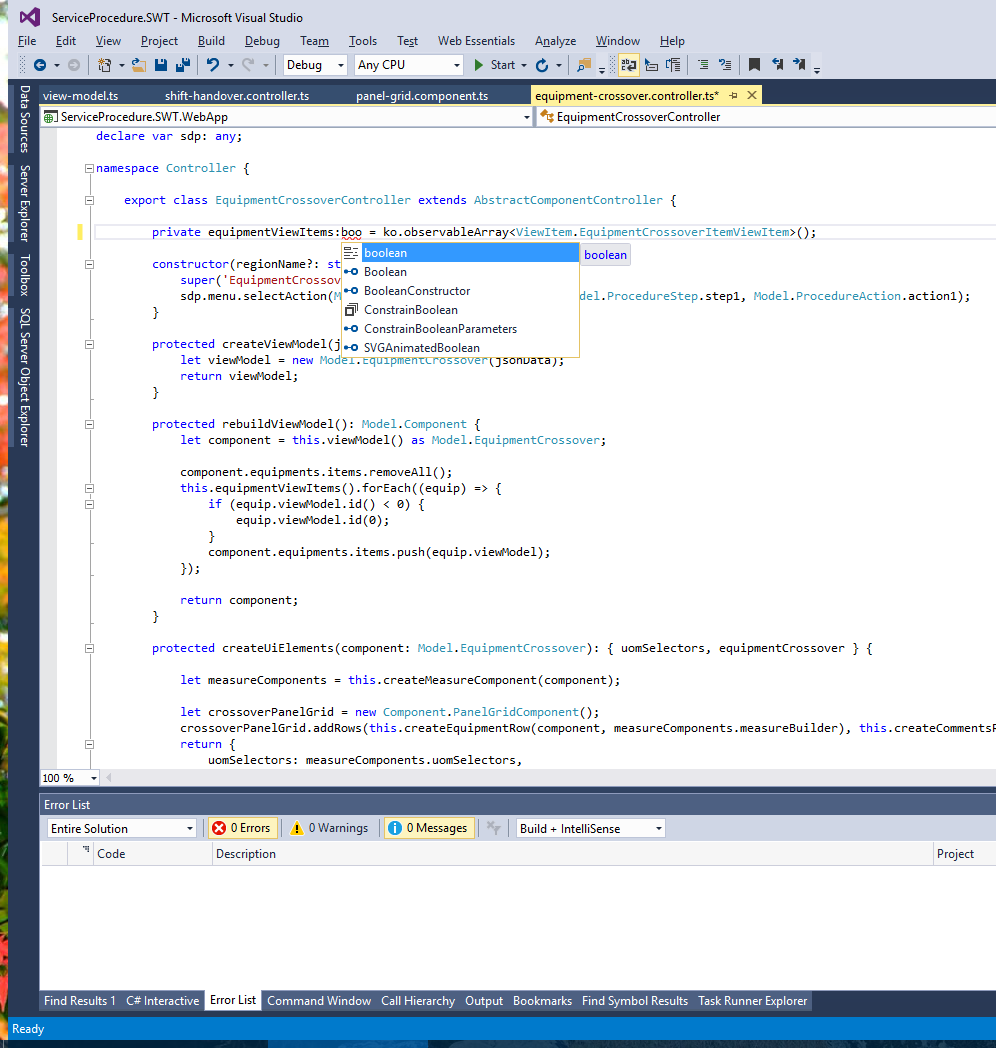
Task: Select 'Boolean' interface in IntelliSense list
Action: [x=460, y=272]
